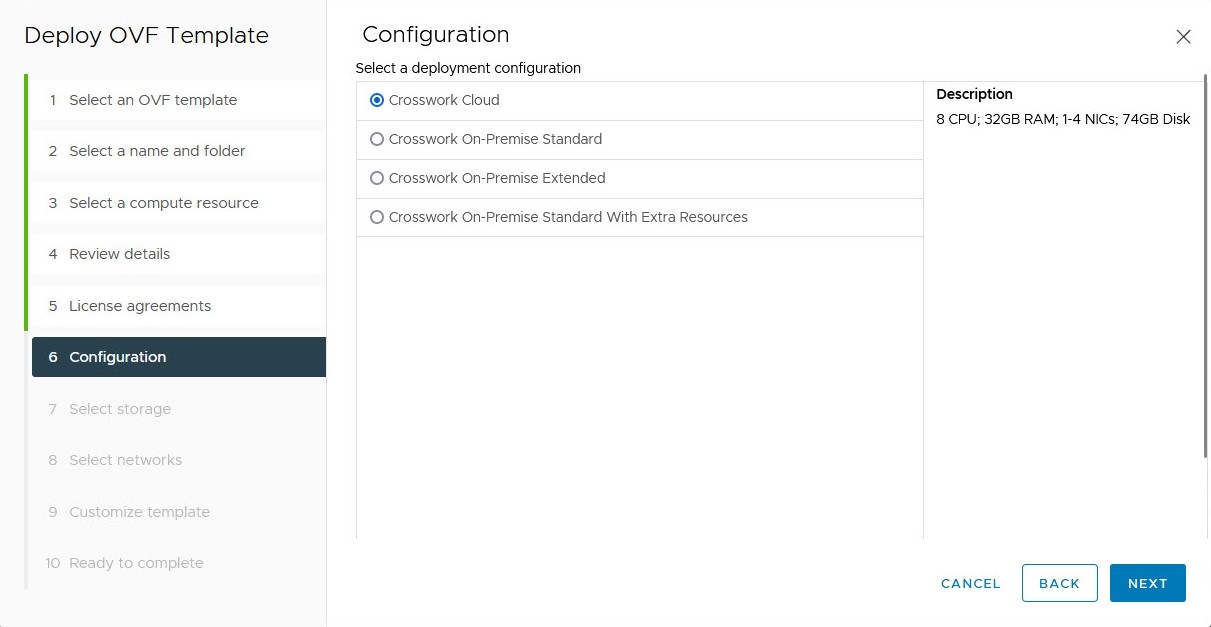Click step 10 Ready to complete
The height and width of the screenshot is (627, 1211).
pyautogui.click(x=179, y=563)
